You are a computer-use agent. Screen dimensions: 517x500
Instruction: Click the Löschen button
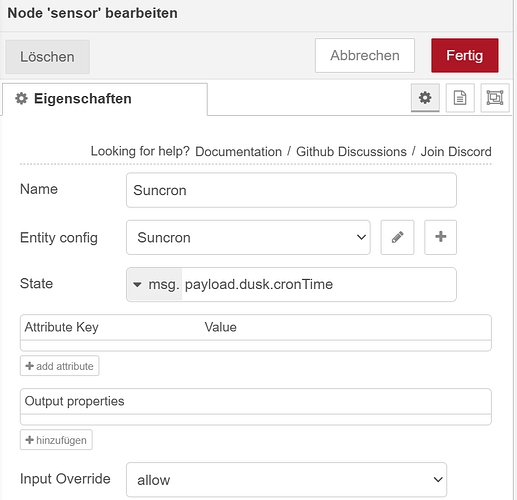coord(47,57)
